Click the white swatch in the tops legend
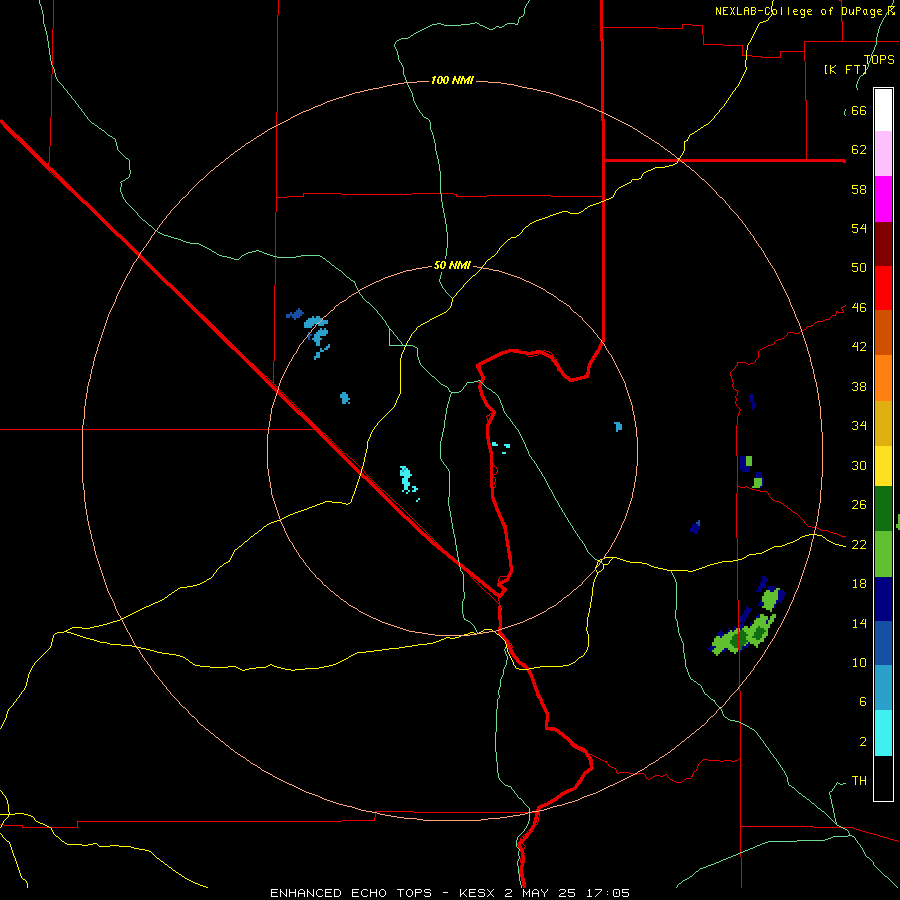The width and height of the screenshot is (900, 900). 883,110
